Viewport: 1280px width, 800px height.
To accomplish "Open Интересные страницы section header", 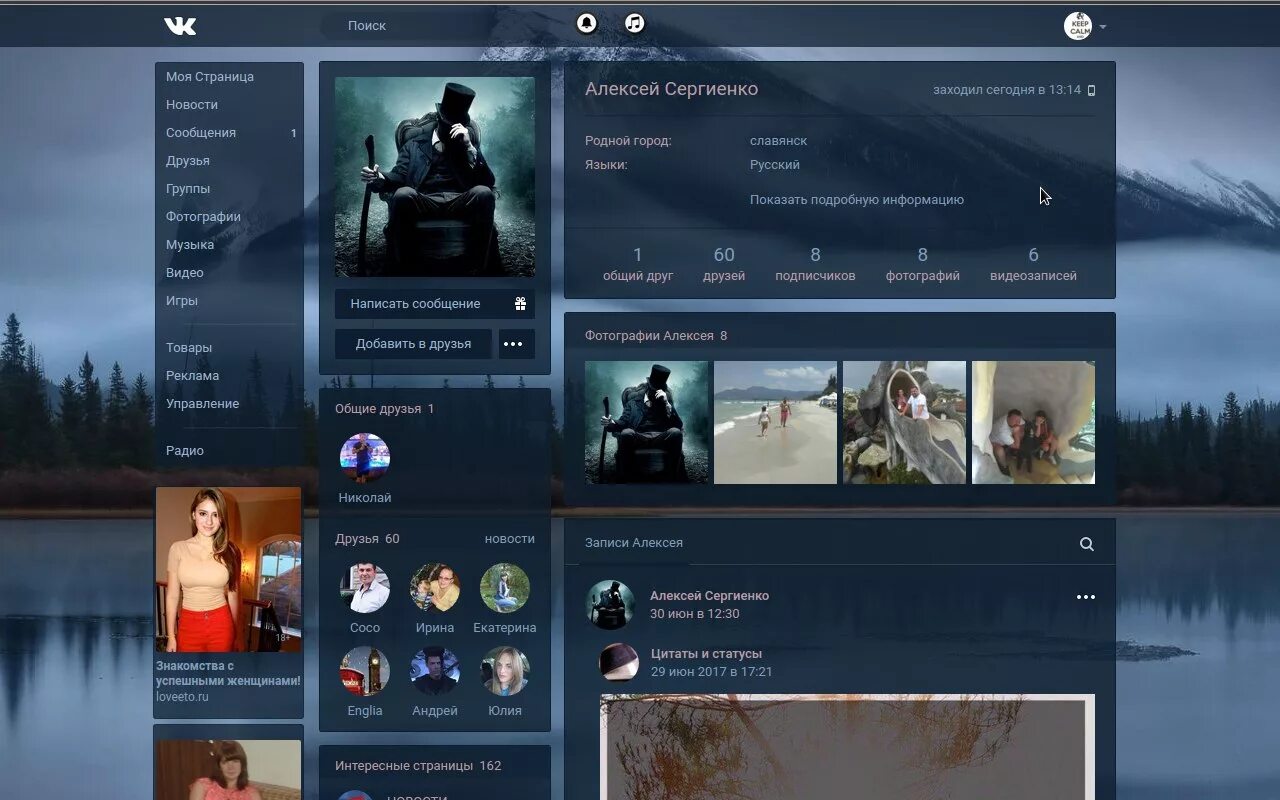I will 418,766.
